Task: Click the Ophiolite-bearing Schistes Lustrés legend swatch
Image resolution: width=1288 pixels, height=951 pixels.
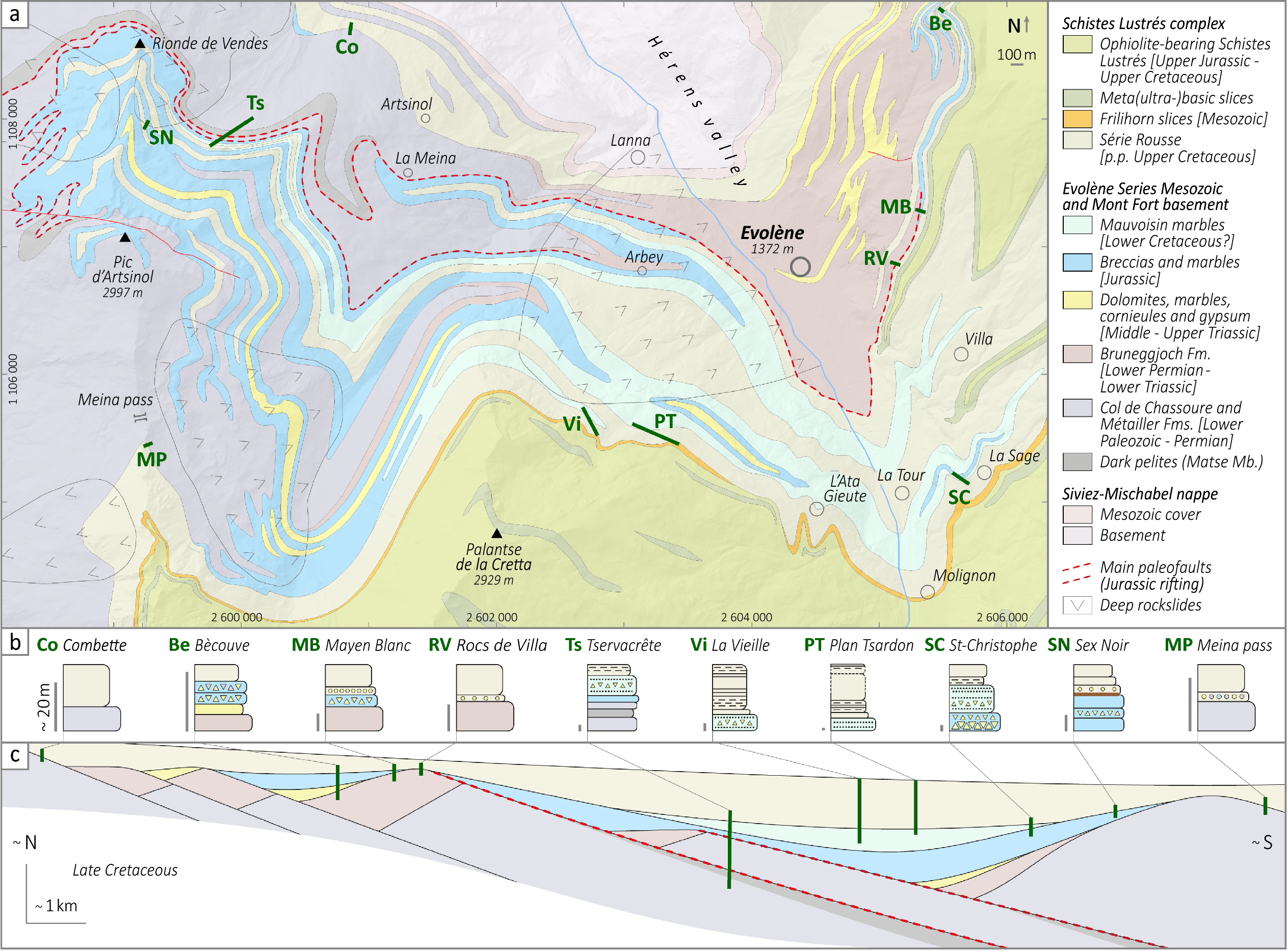Action: pos(1077,44)
